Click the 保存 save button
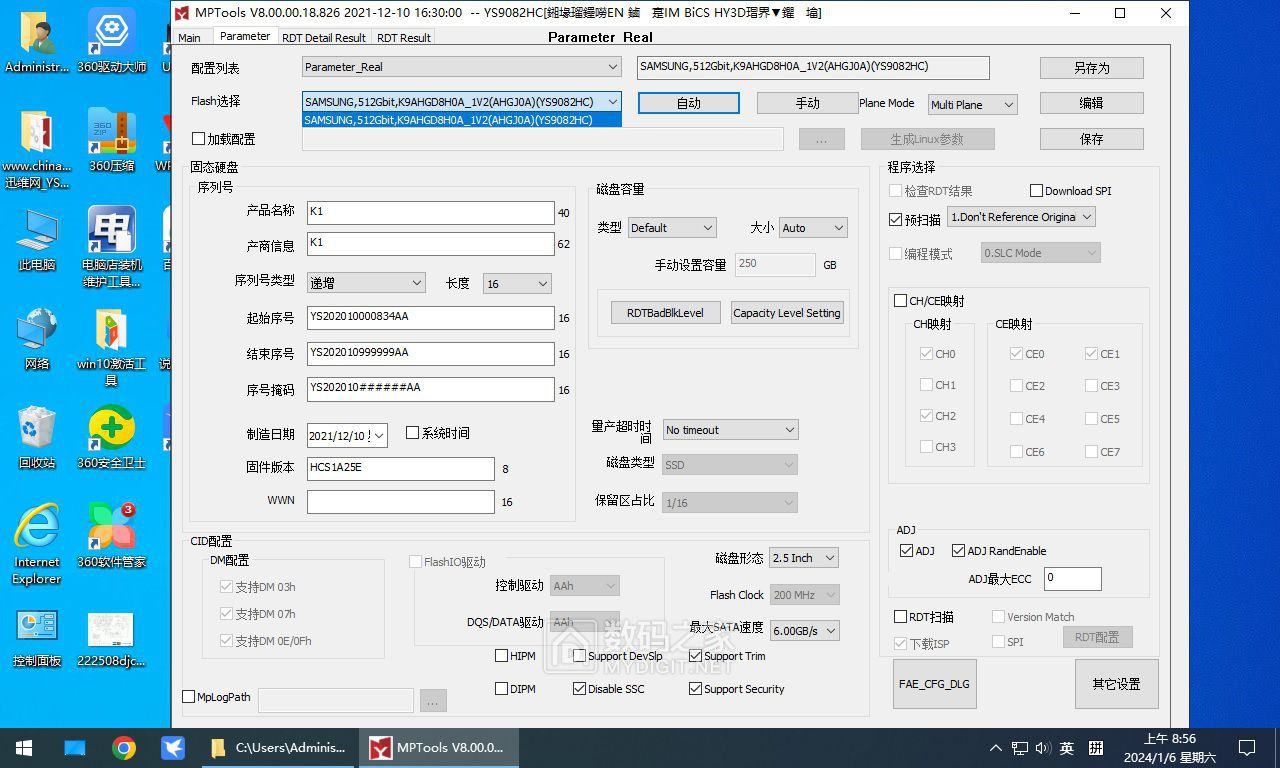Screen dimensions: 1280x768 (1091, 138)
